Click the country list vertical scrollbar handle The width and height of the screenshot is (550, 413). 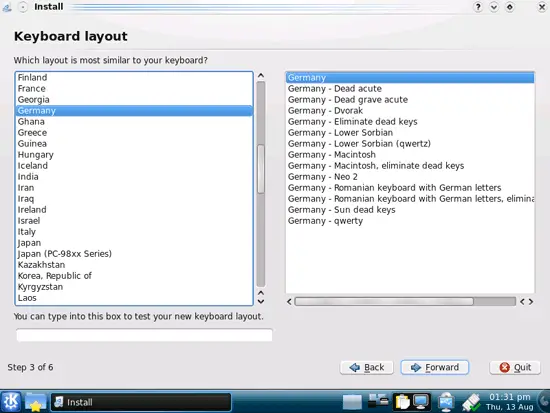coord(261,169)
